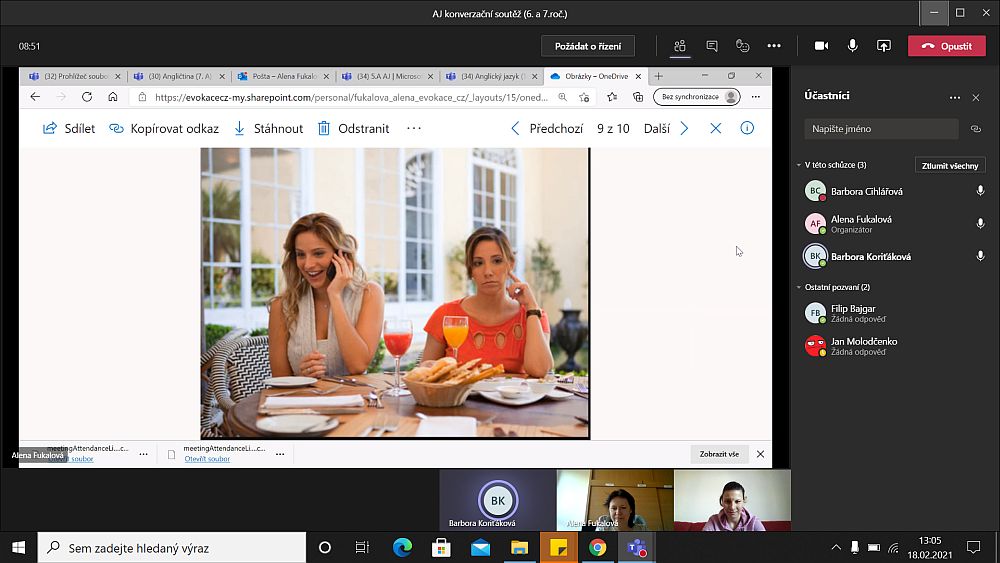1000x563 pixels.
Task: Click the share screen icon
Action: [x=884, y=46]
